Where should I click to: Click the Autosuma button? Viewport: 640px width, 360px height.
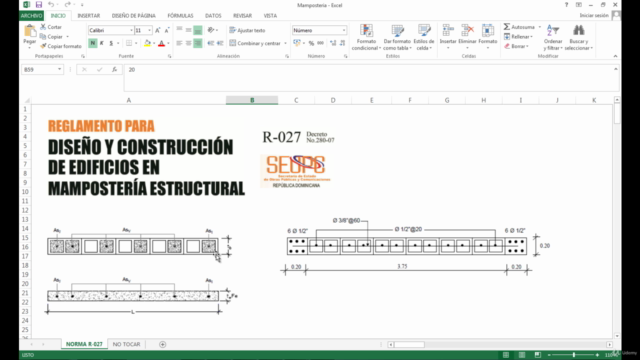(x=519, y=27)
